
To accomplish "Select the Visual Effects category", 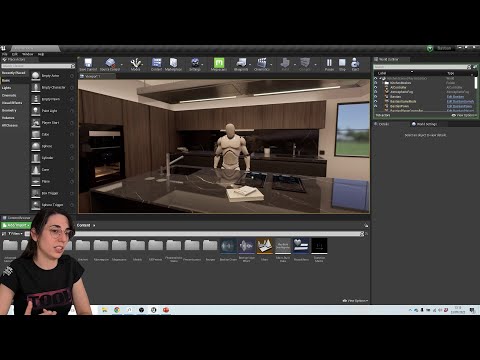I will pyautogui.click(x=12, y=103).
